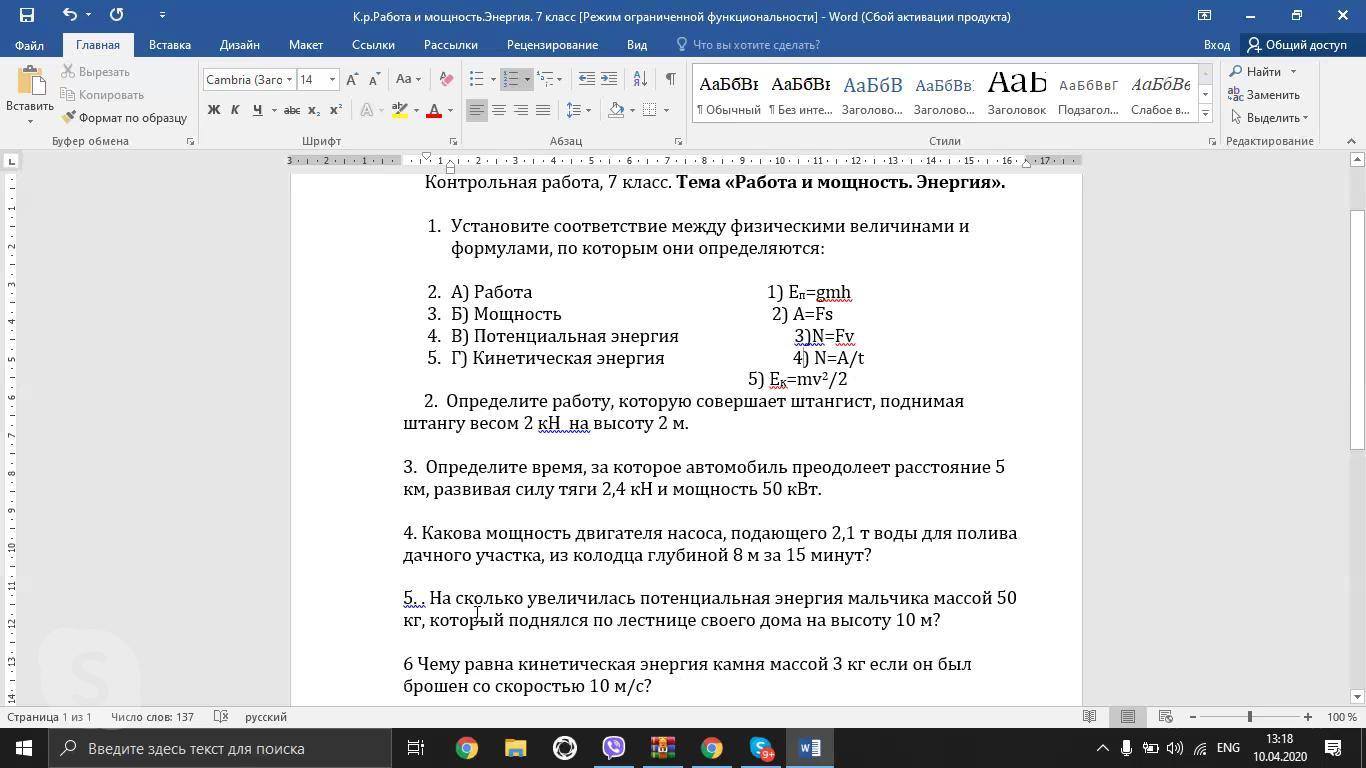This screenshot has height=768, width=1366.
Task: Expand the underline style dropdown arrow
Action: 273,110
